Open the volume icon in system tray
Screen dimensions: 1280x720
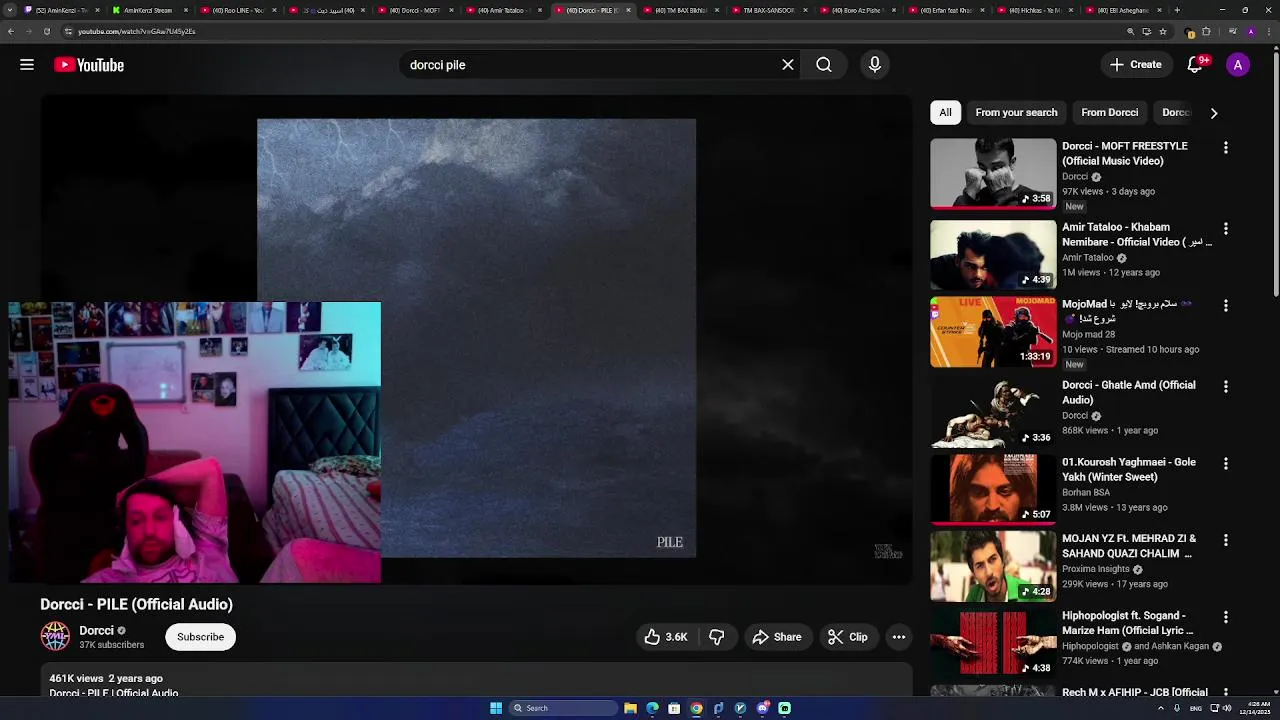[1226, 708]
